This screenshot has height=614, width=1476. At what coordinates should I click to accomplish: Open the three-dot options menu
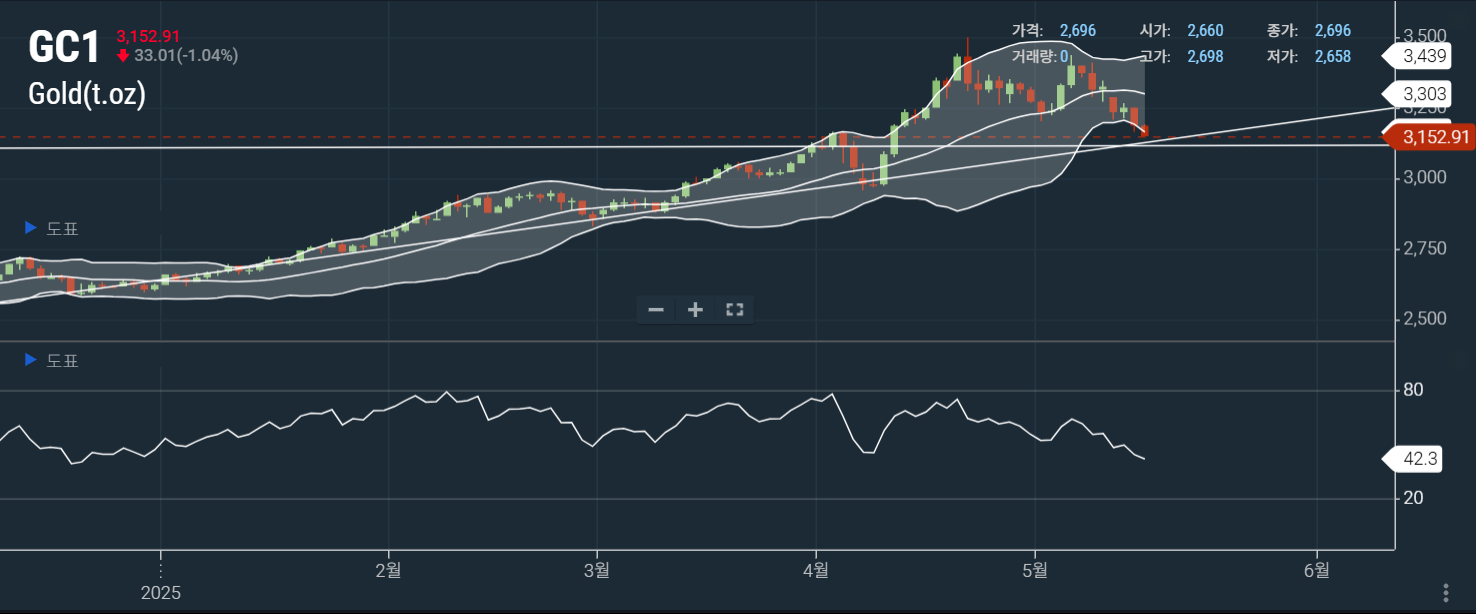(x=1445, y=591)
